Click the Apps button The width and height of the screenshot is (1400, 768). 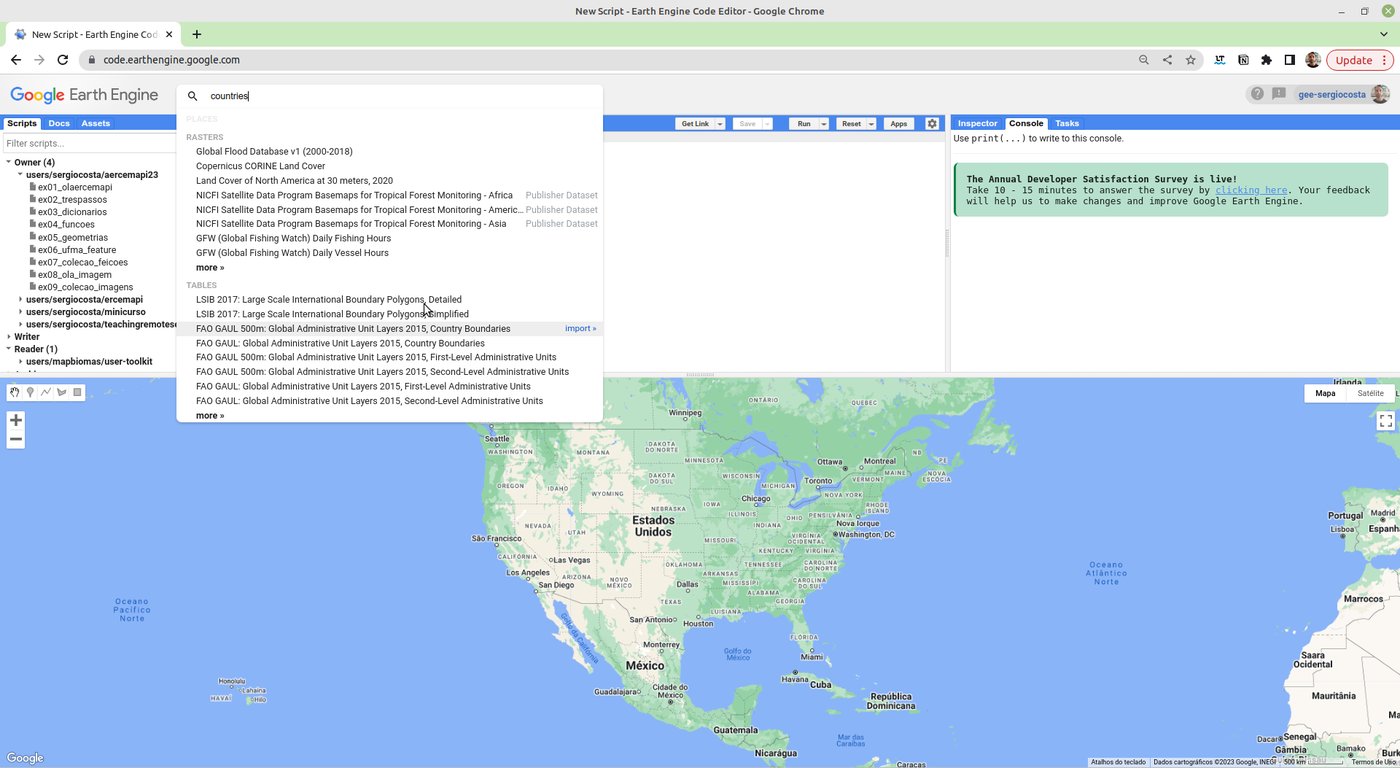pyautogui.click(x=899, y=124)
